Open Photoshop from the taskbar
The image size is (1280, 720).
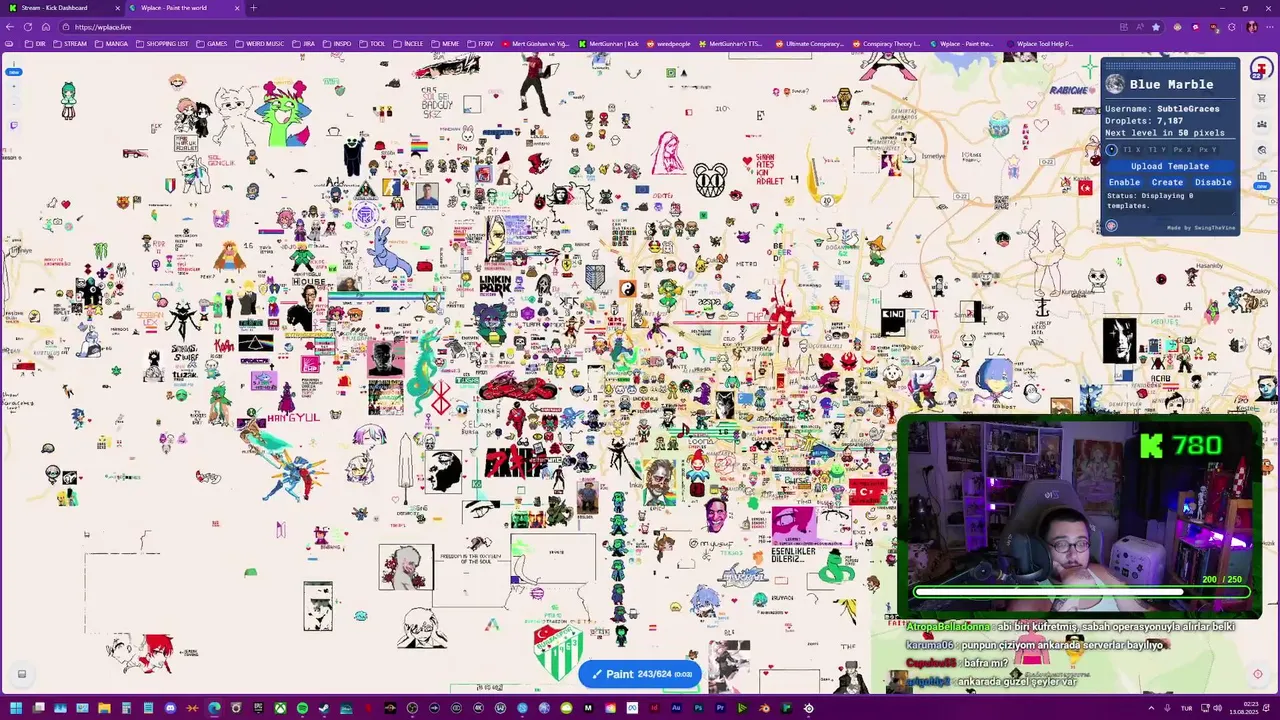coord(698,709)
